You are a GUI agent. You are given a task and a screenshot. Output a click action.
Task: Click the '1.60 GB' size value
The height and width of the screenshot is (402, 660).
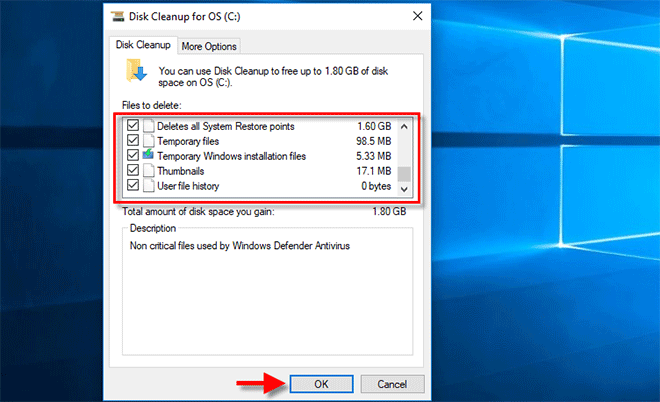click(x=374, y=126)
